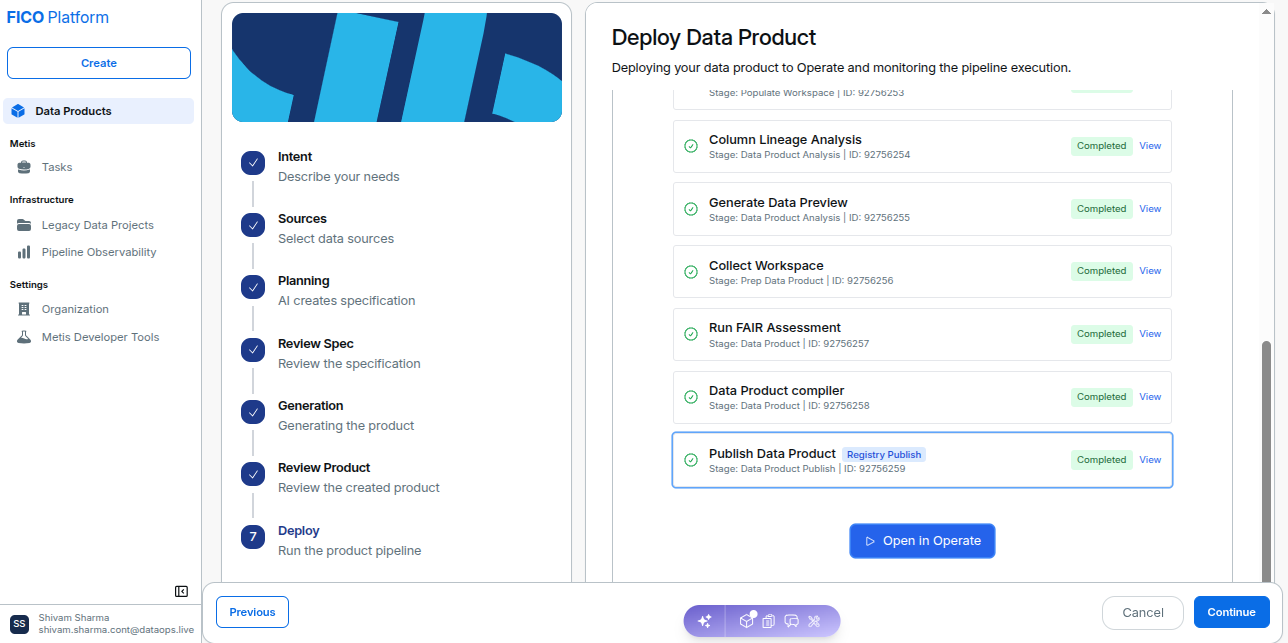The image size is (1288, 643).
Task: Click the Legacy Data Projects folder icon
Action: (24, 225)
